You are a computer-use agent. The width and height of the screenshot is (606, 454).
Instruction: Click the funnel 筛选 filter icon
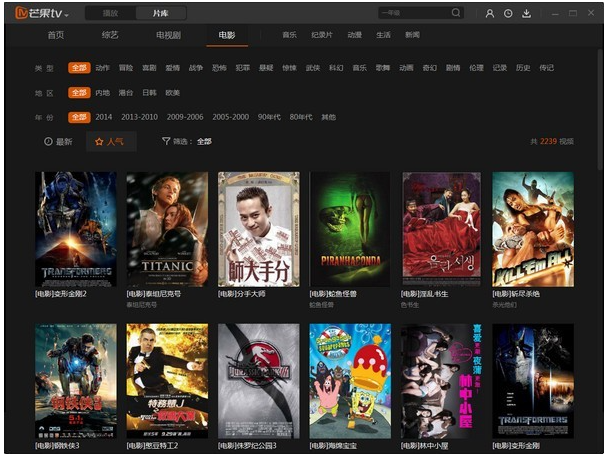[166, 141]
